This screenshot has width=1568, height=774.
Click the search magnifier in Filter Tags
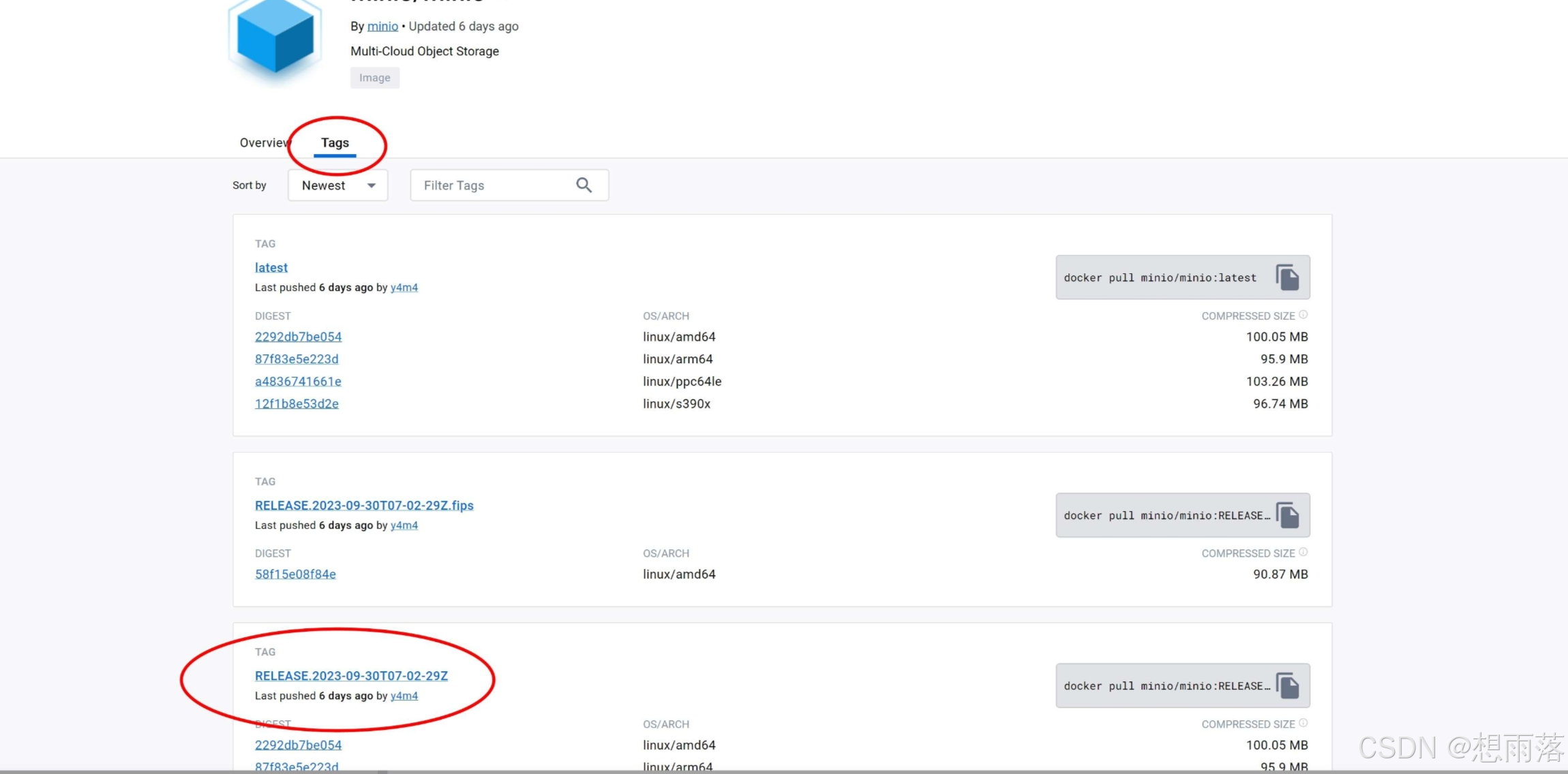click(x=584, y=185)
